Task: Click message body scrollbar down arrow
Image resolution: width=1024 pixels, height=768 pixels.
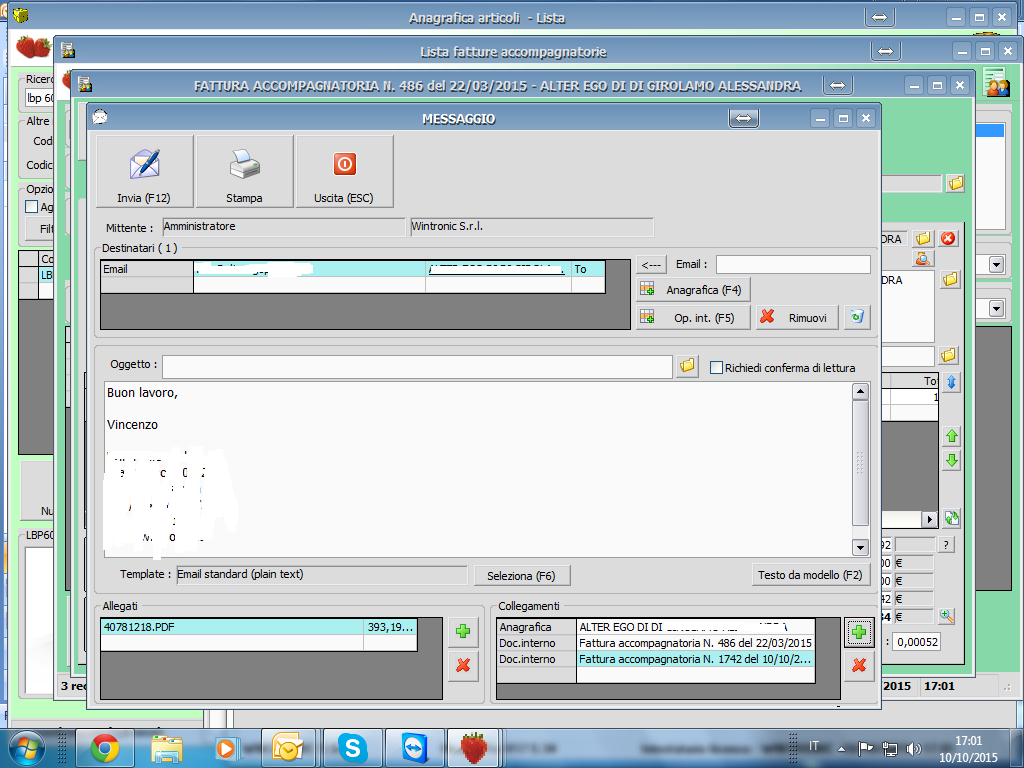Action: (x=860, y=547)
